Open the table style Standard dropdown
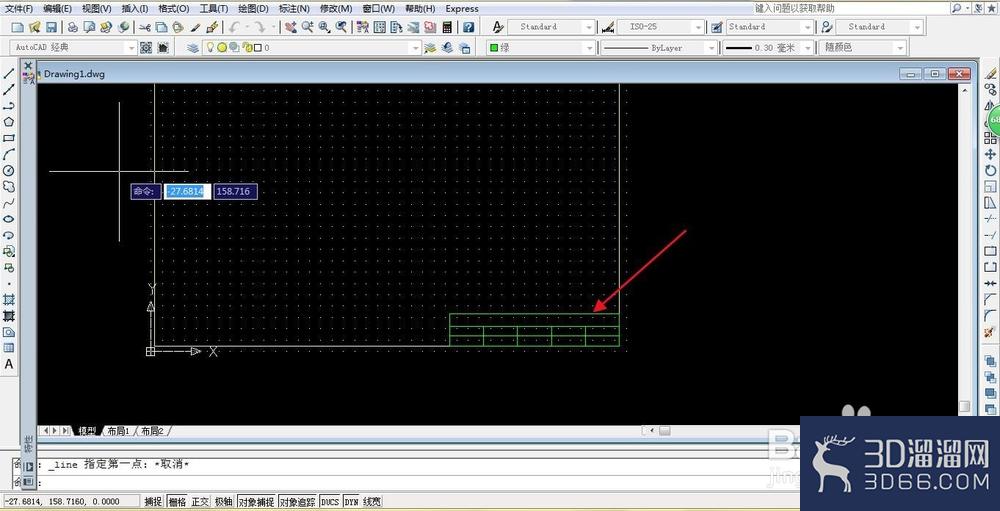The image size is (1000, 511). pos(808,27)
